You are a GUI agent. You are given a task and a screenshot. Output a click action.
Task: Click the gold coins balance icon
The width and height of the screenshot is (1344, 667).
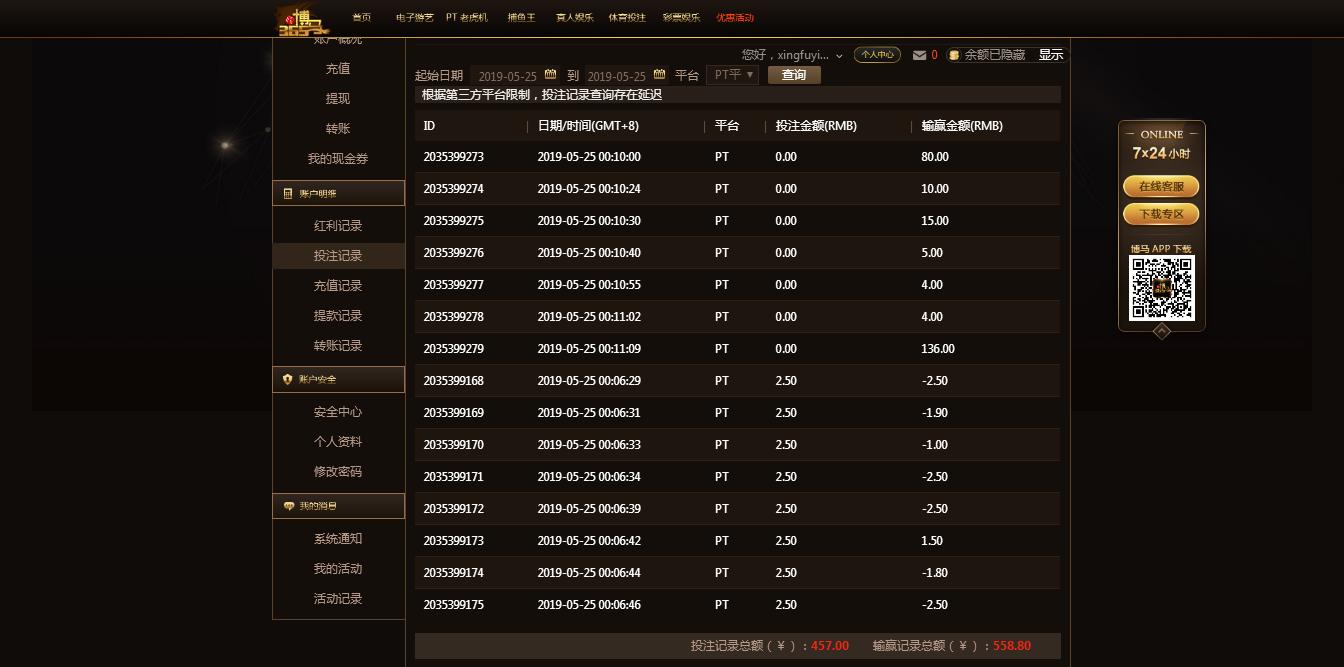click(954, 55)
